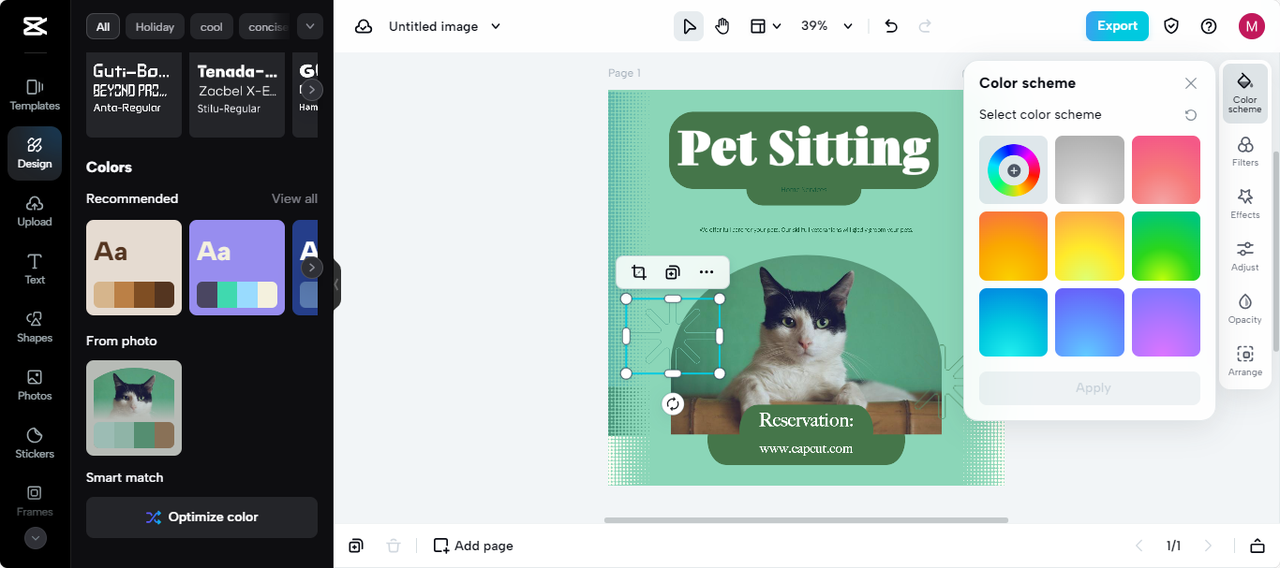The image size is (1280, 568).
Task: Select the All style filter tag
Action: pyautogui.click(x=103, y=26)
